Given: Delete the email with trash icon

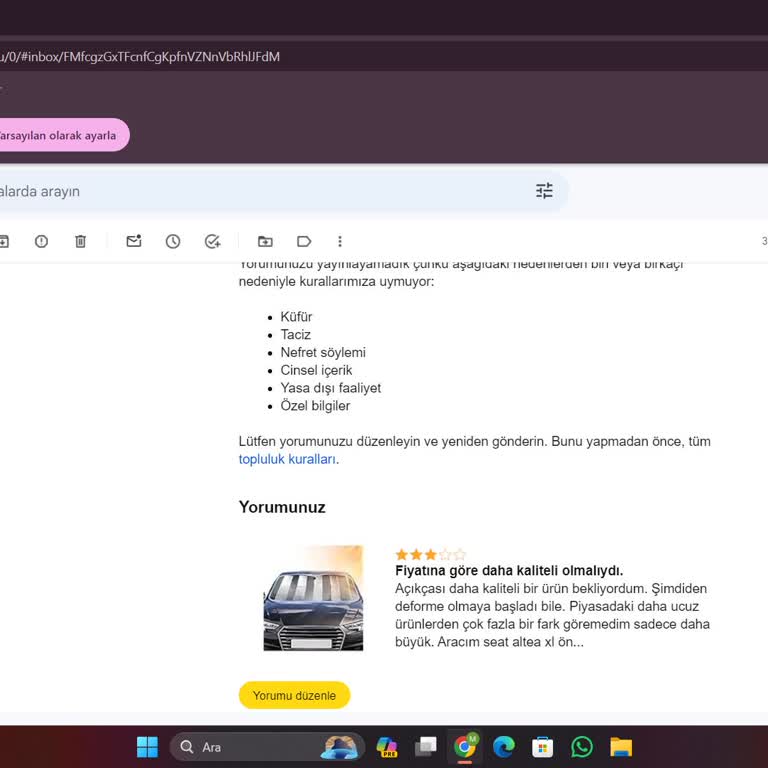Looking at the screenshot, I should tap(80, 241).
